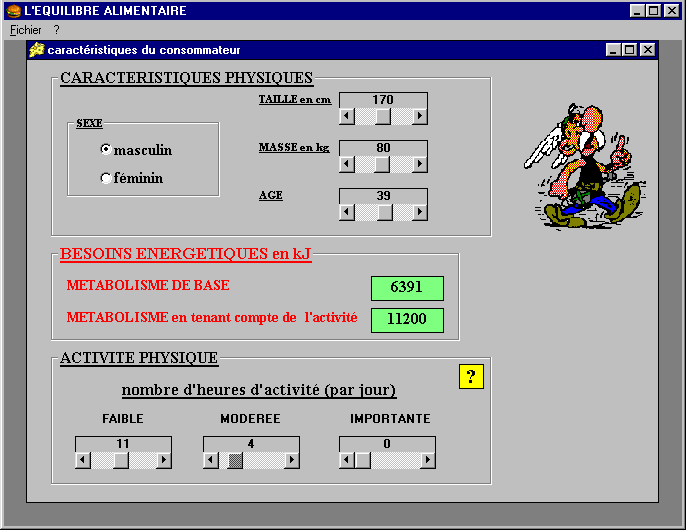The image size is (686, 530).
Task: Click the FAIBLE scrollbar thumb
Action: point(121,460)
